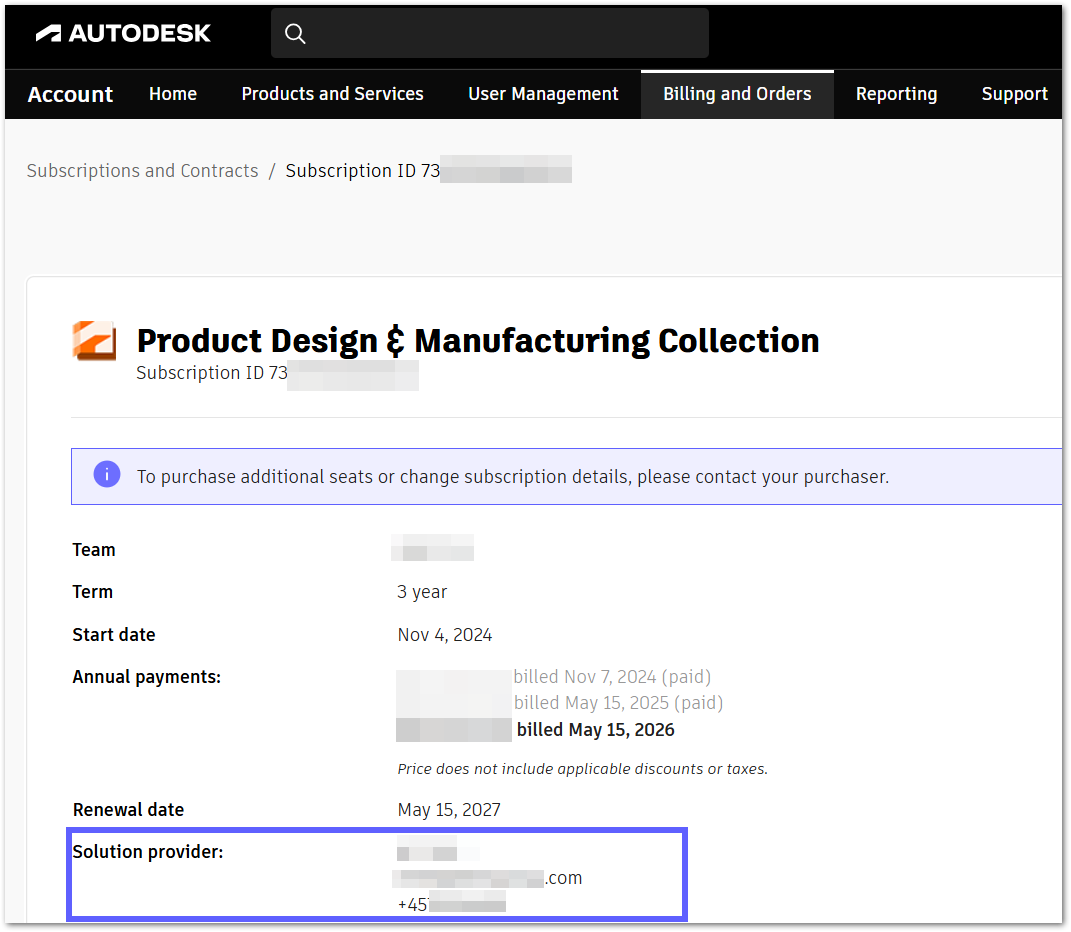Select the Subscription ID text under the product title
The image size is (1071, 932).
tap(277, 372)
